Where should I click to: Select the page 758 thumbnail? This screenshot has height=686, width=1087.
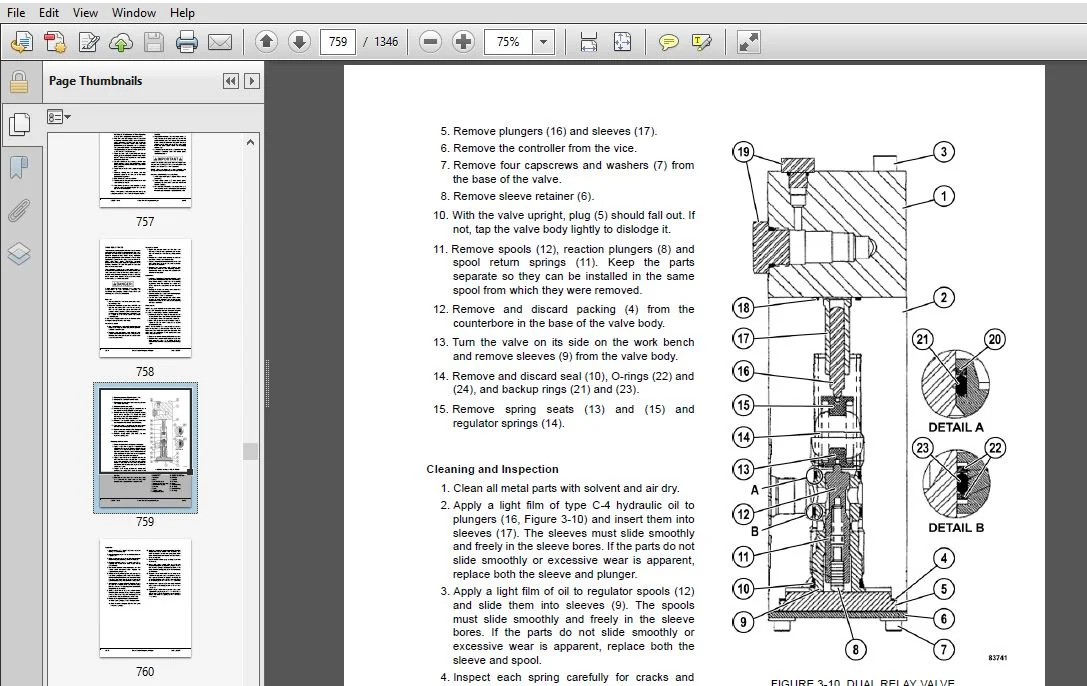coord(145,298)
